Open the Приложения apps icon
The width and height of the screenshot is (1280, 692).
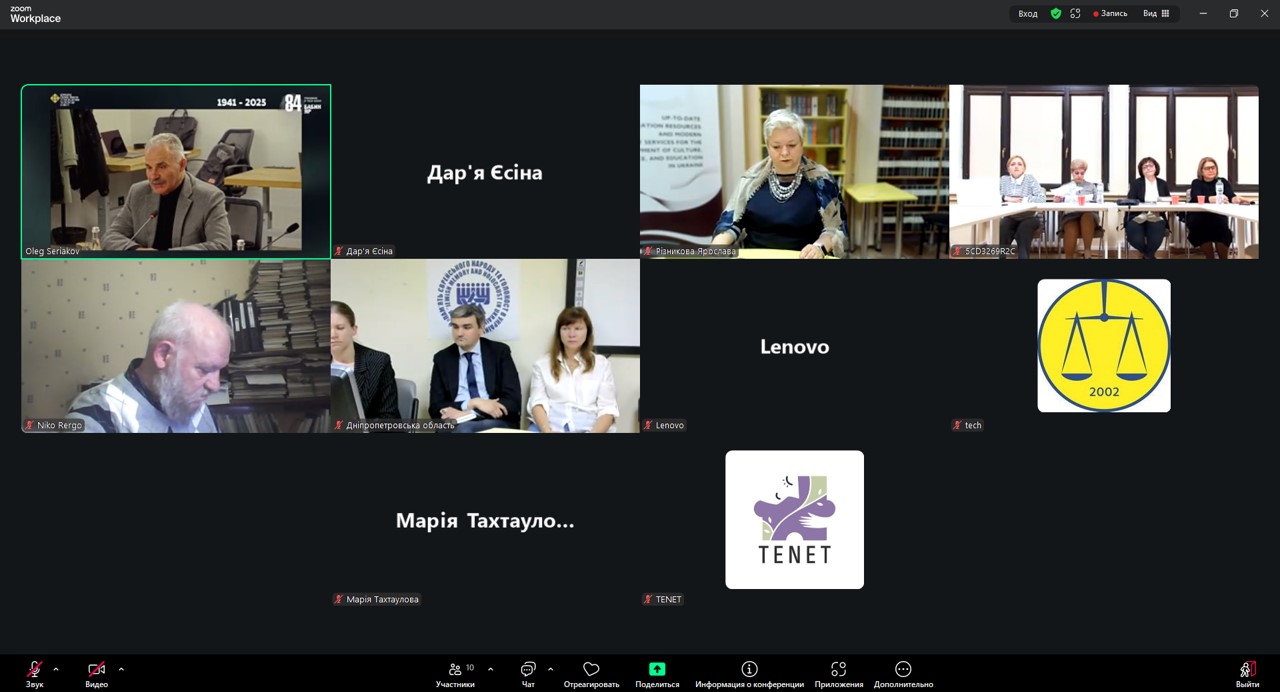click(x=838, y=670)
